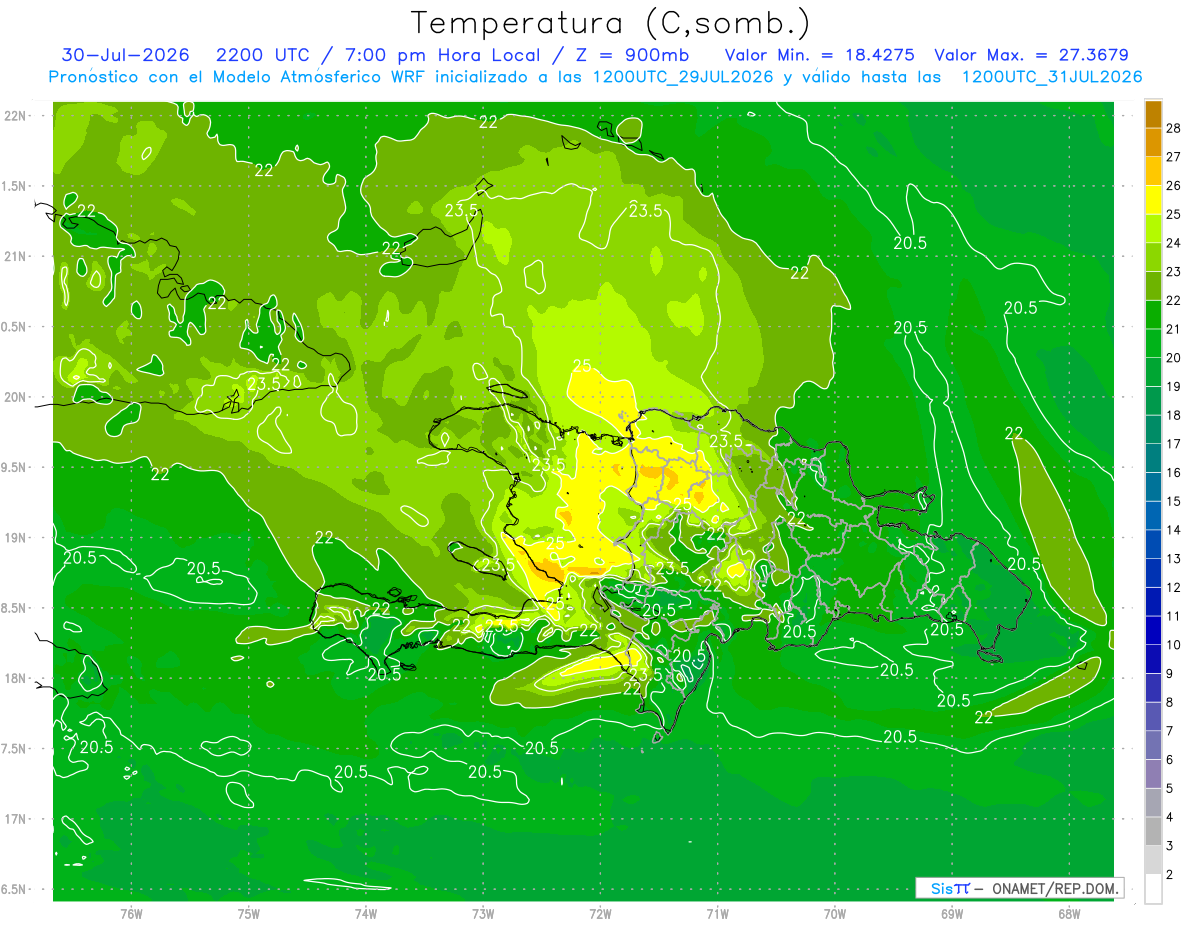Select the swatch between 26 and 27

pos(1153,171)
